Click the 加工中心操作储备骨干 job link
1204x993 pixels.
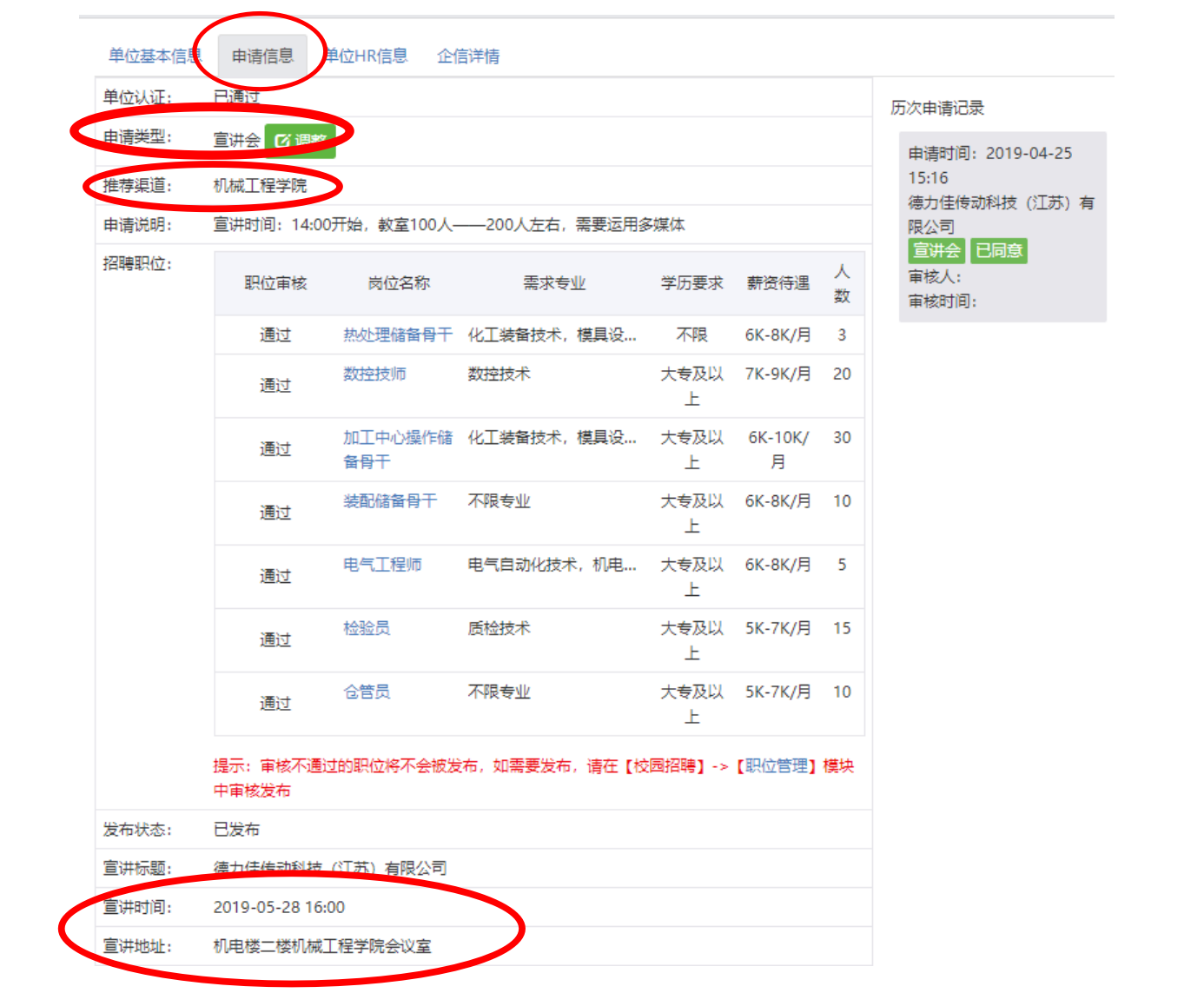click(397, 438)
